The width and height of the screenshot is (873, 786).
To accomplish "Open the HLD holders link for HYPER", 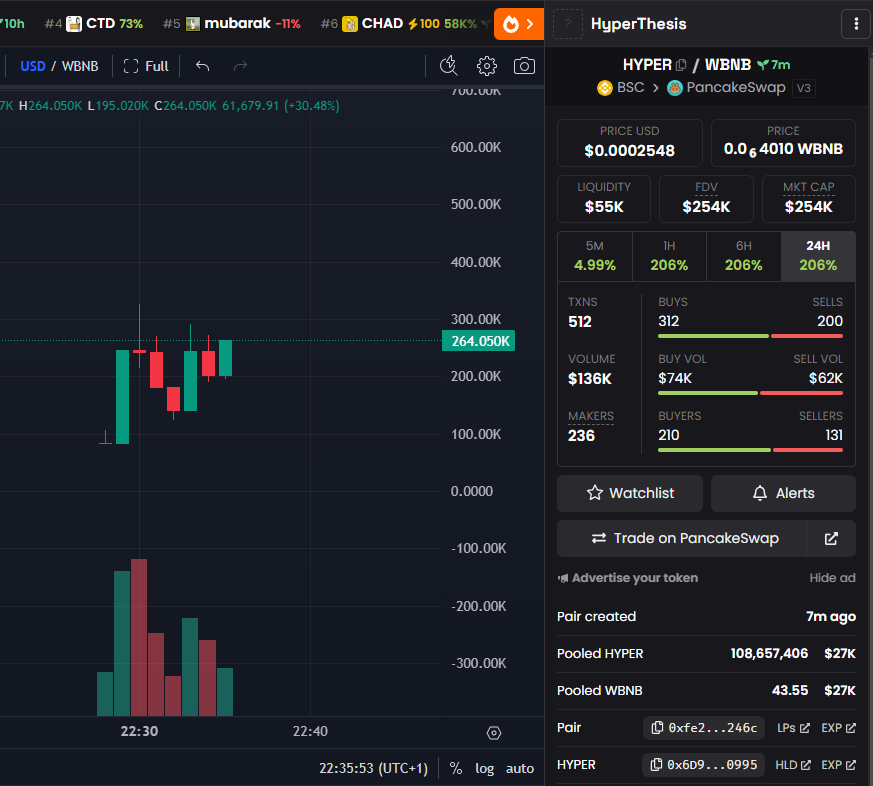I will (x=793, y=765).
